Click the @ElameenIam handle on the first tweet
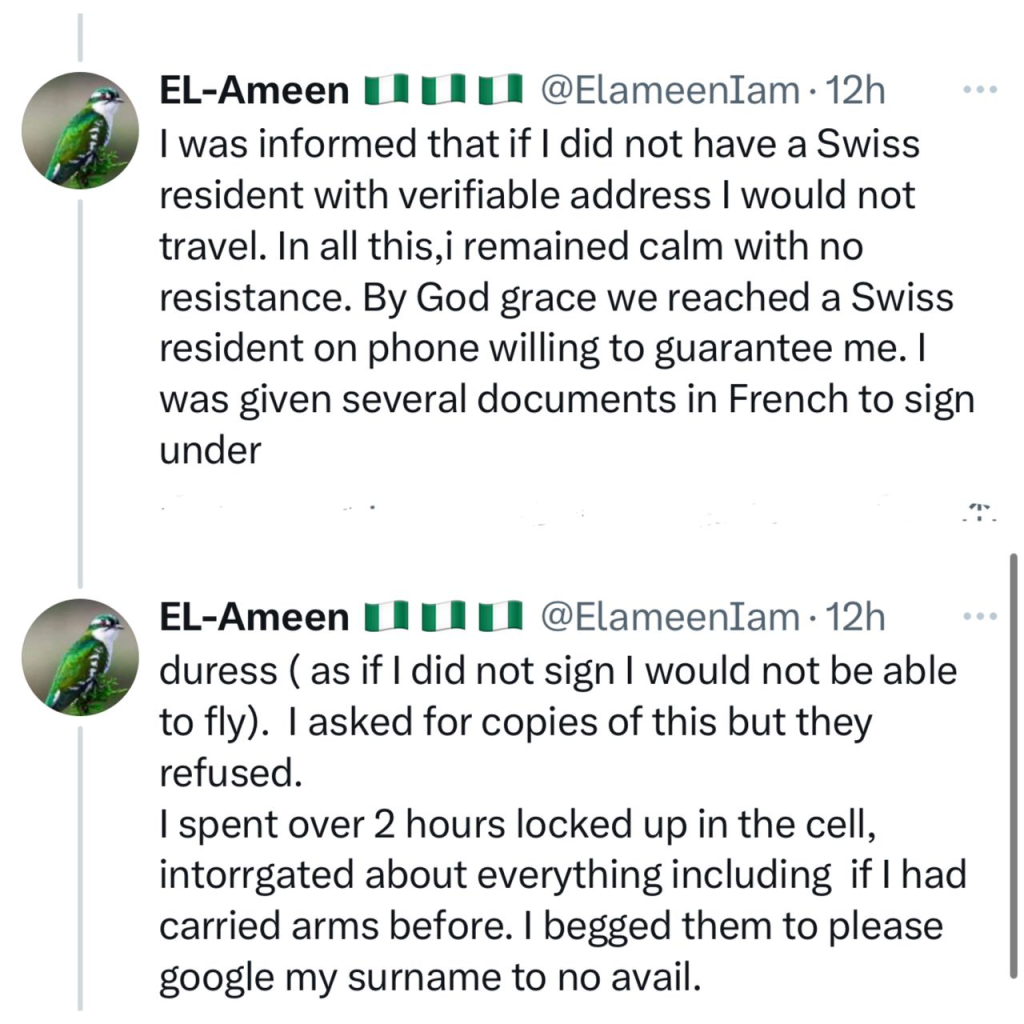Viewport: 1024px width, 1024px height. pyautogui.click(x=670, y=93)
